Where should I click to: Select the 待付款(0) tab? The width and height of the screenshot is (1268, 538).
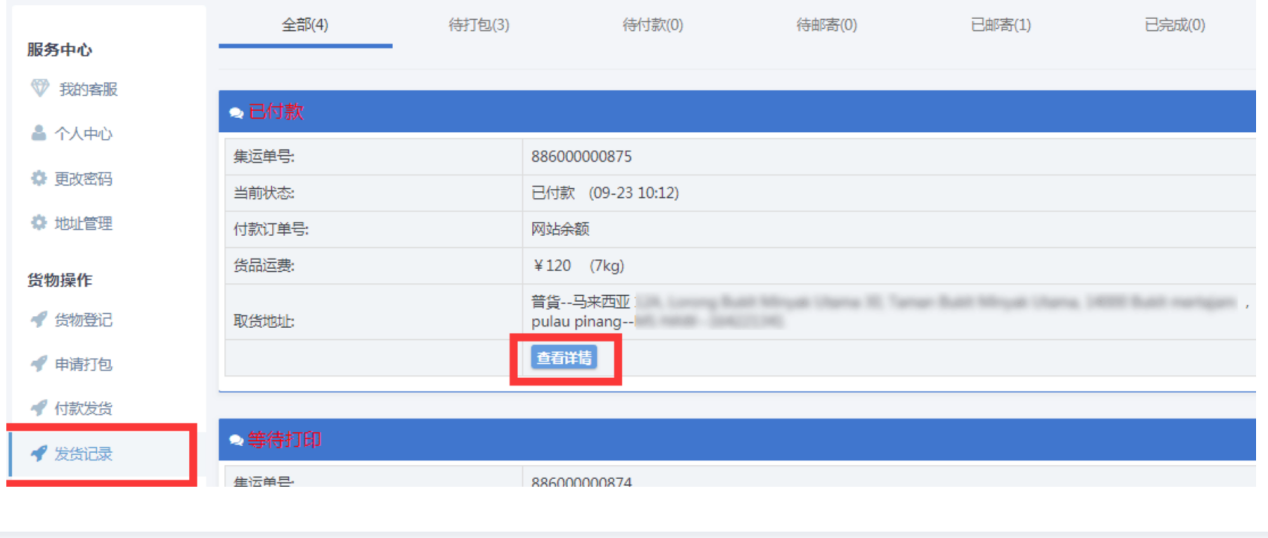tap(653, 25)
